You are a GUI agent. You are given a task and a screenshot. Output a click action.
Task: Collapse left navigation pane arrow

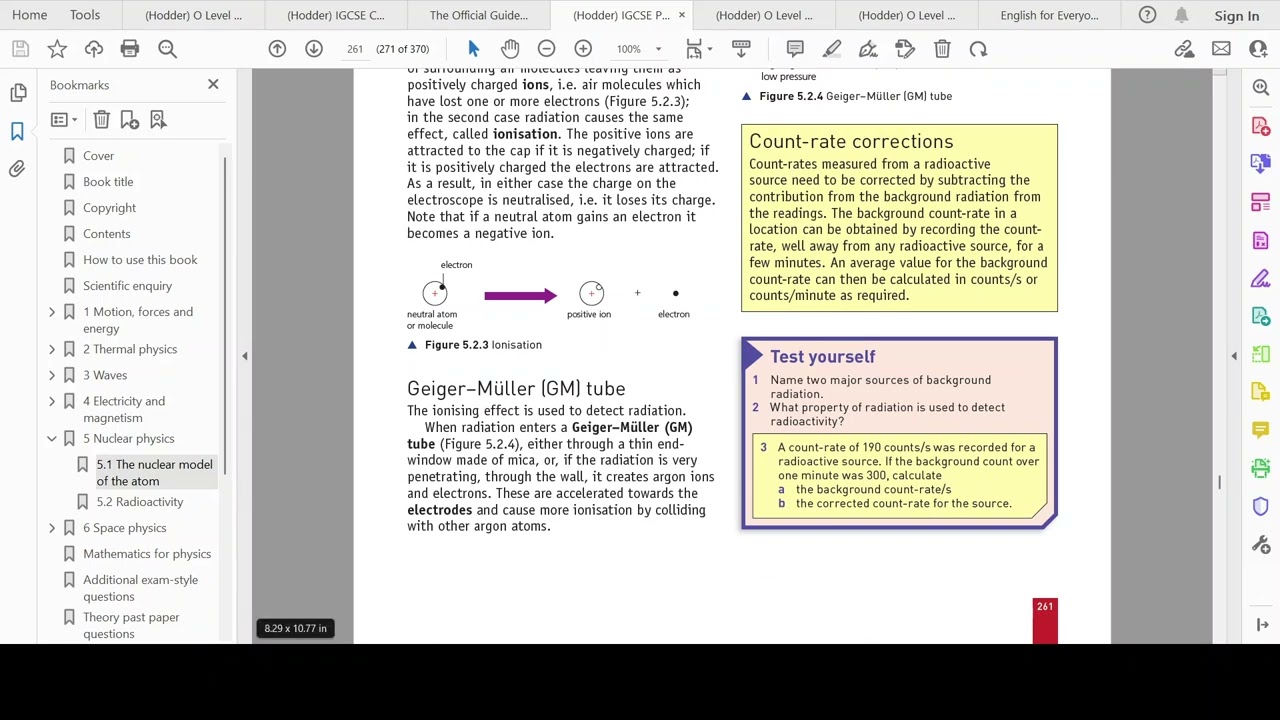coord(244,355)
